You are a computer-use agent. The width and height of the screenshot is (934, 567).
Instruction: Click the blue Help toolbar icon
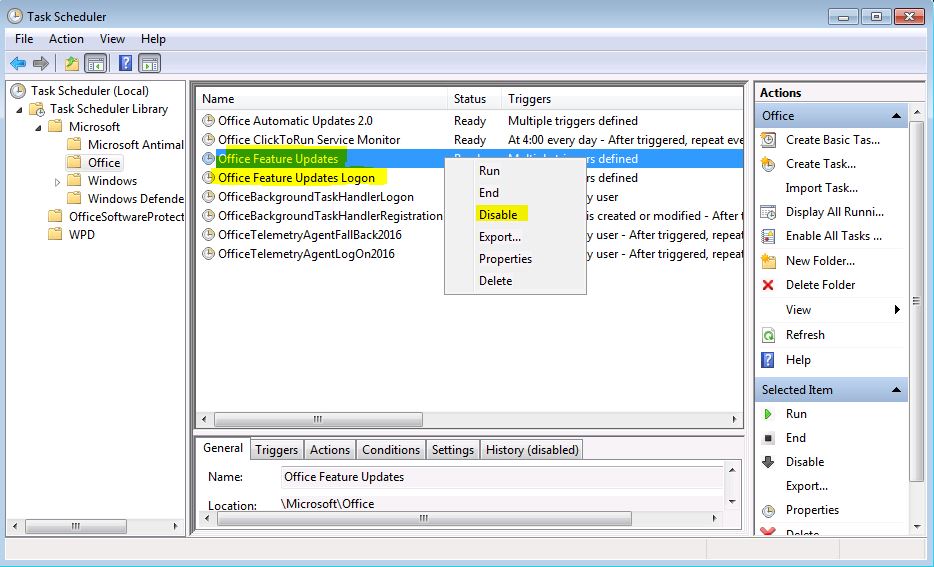click(x=125, y=63)
